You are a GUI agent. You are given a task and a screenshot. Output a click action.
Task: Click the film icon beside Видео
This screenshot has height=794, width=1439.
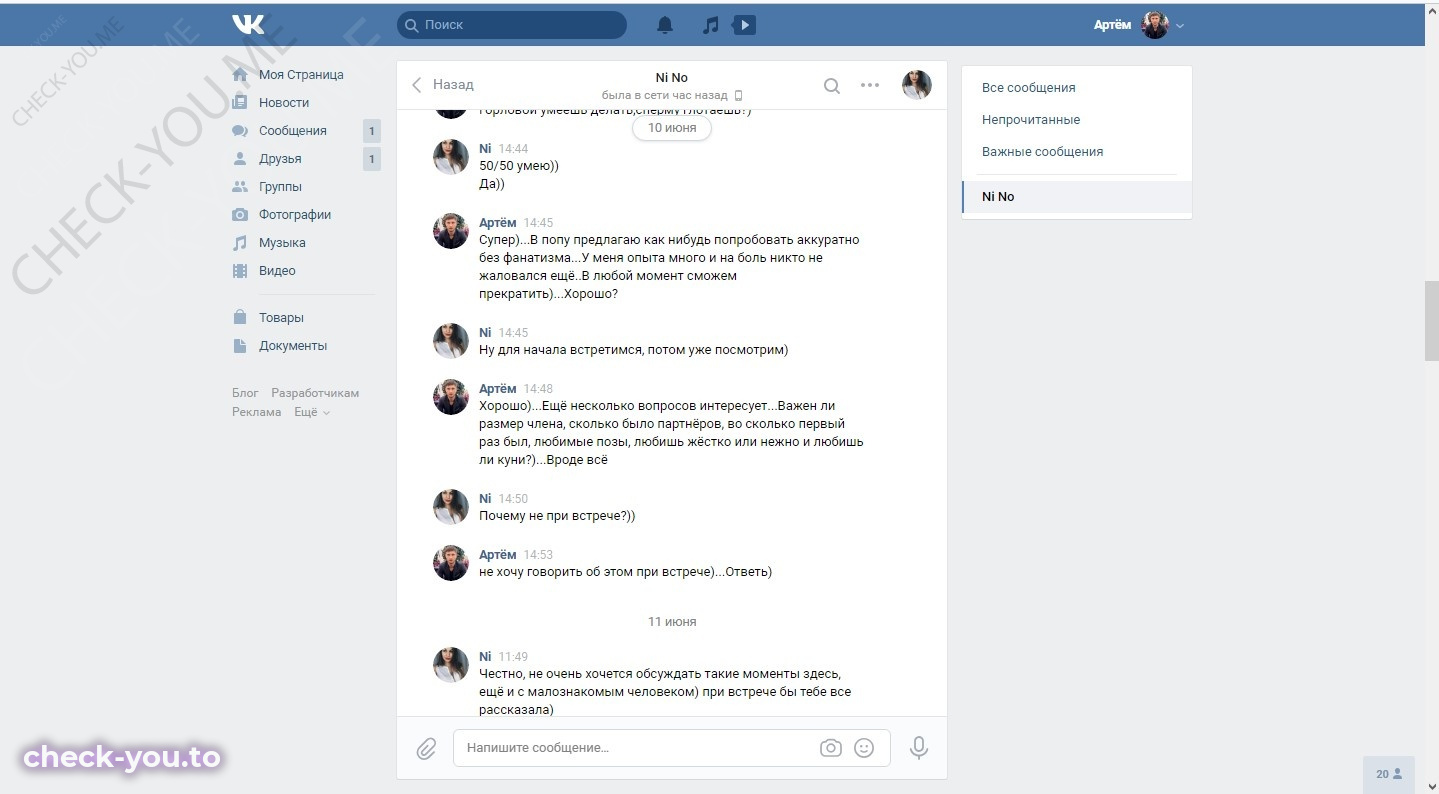240,271
